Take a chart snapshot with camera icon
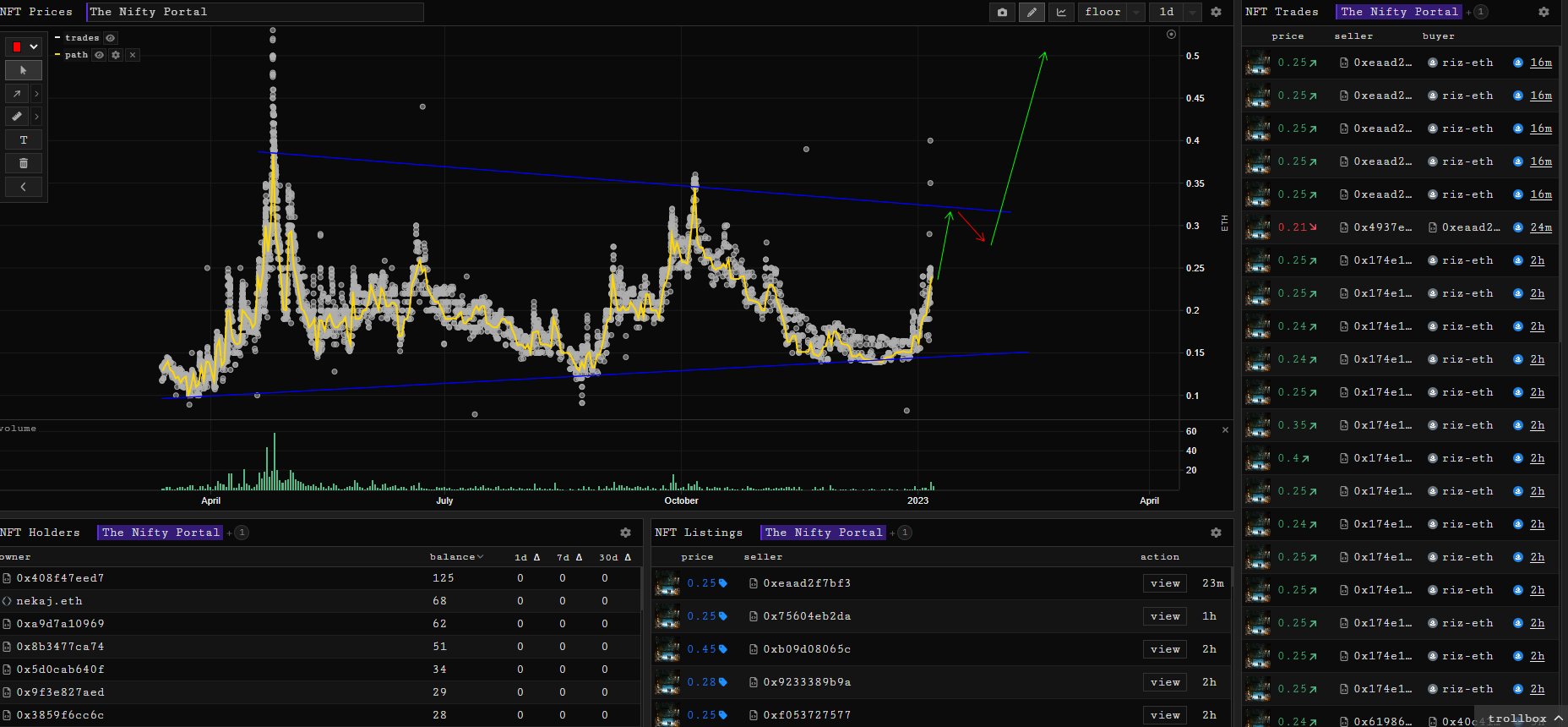Viewport: 1568px width, 727px height. pos(1002,12)
